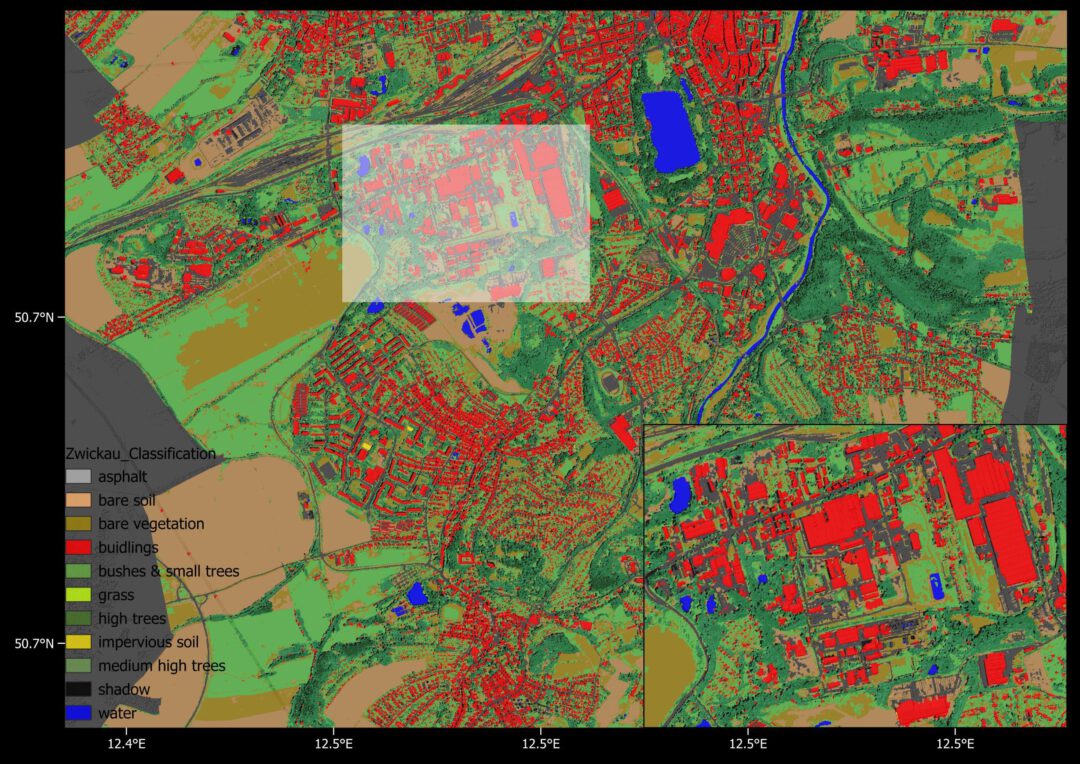Screen dimensions: 1080x764
Task: Click the shadow legend symbol
Action: [x=77, y=689]
